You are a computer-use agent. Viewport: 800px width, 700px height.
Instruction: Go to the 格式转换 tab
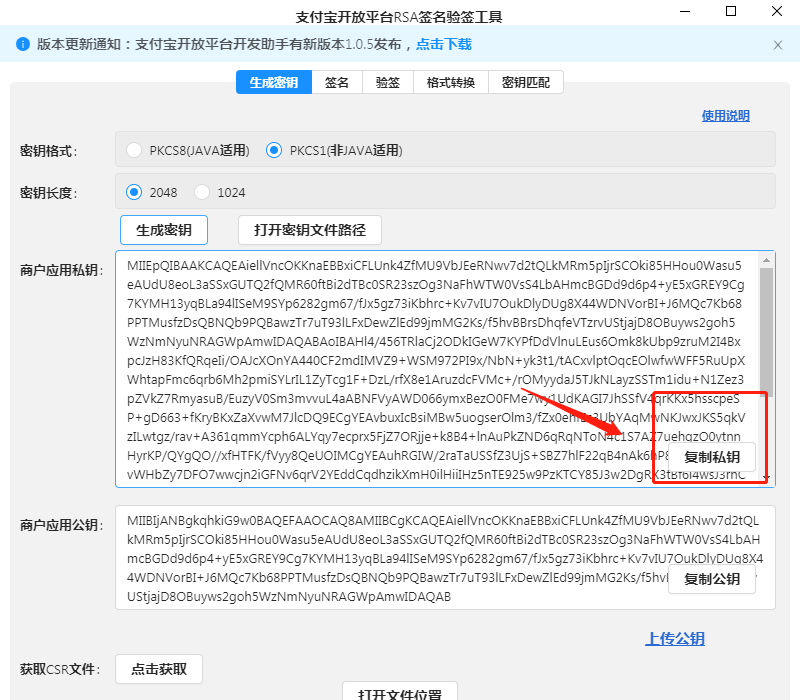point(451,83)
